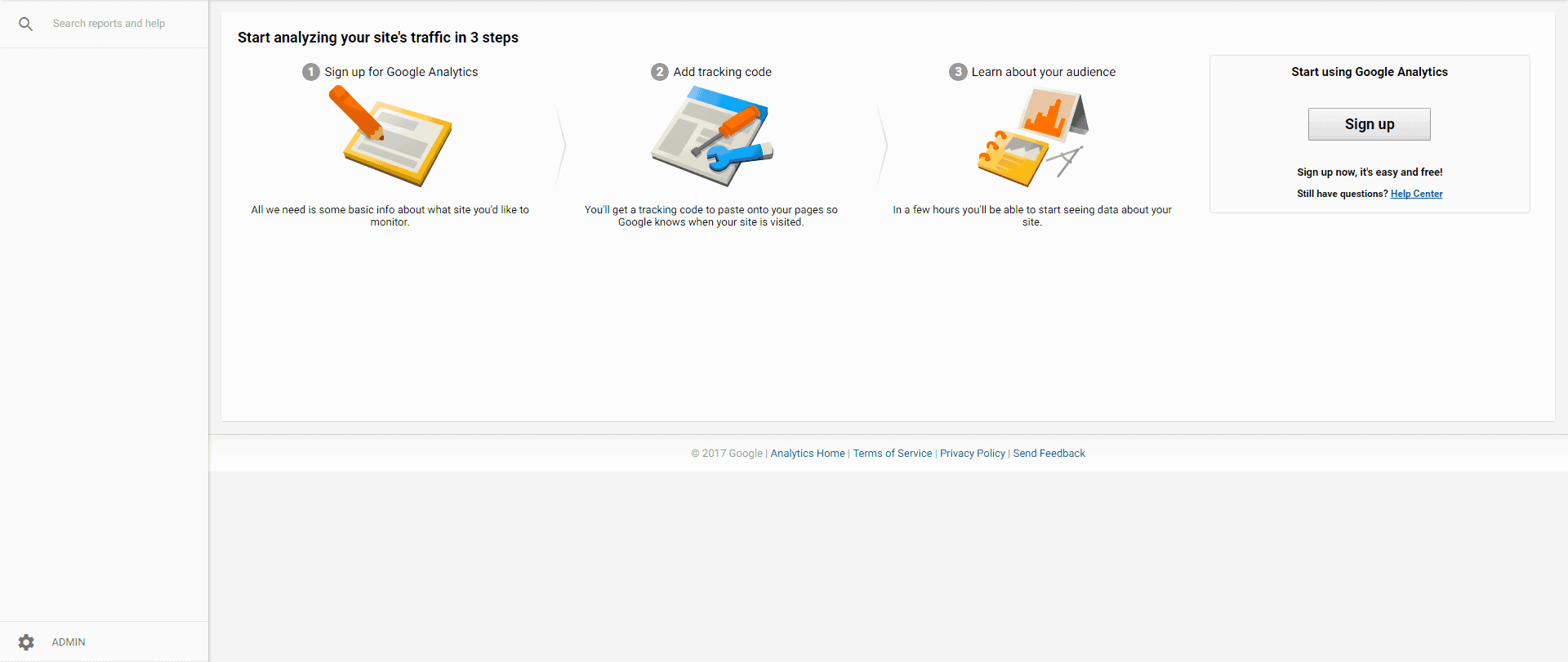This screenshot has height=662, width=1568.
Task: Click 'Sign up now, it's easy and free!' text
Action: (x=1370, y=172)
